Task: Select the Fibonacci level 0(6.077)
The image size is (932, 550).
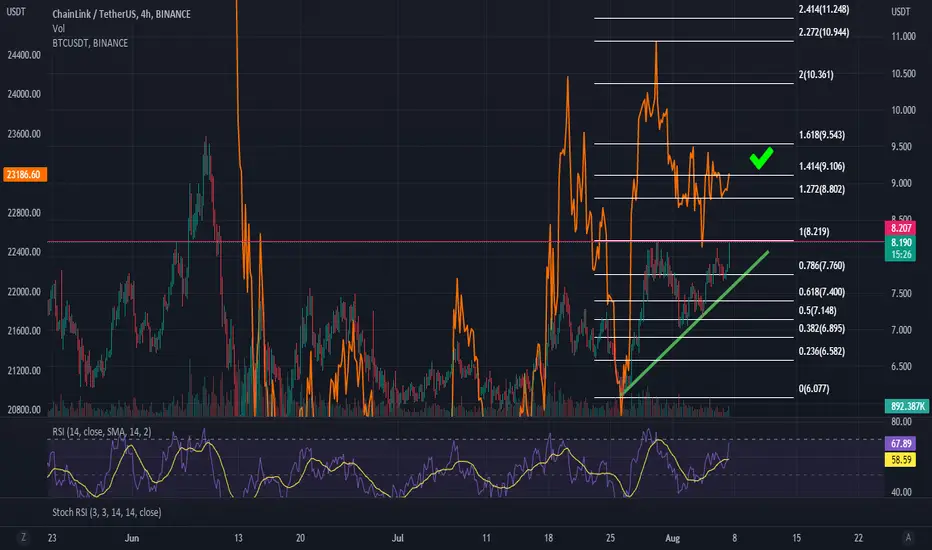Action: [x=814, y=389]
